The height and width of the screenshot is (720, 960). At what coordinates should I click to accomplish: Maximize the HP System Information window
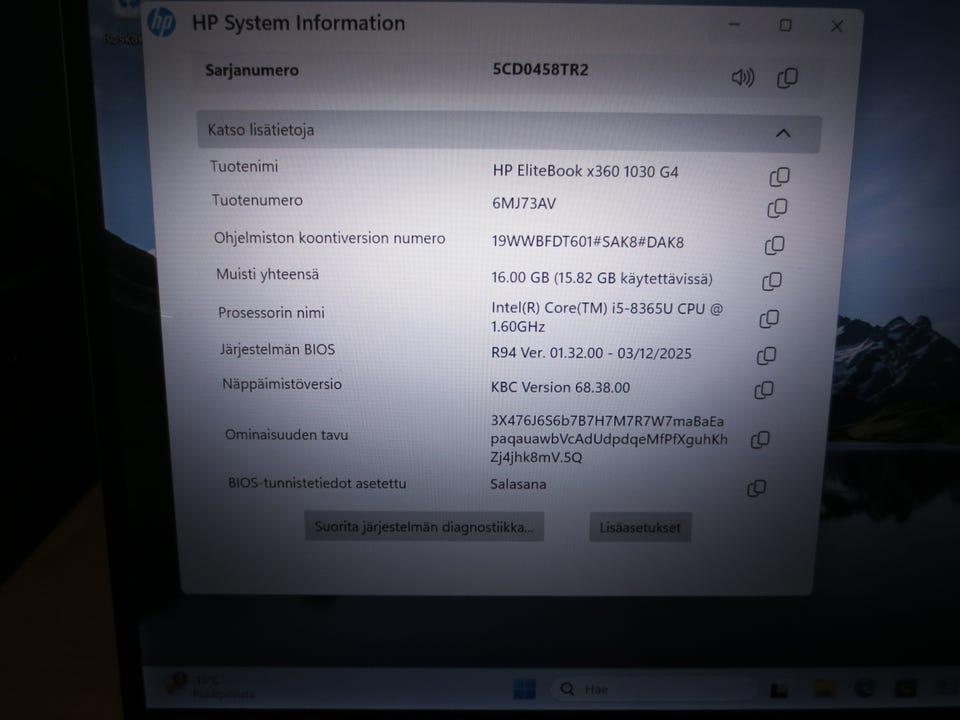786,25
